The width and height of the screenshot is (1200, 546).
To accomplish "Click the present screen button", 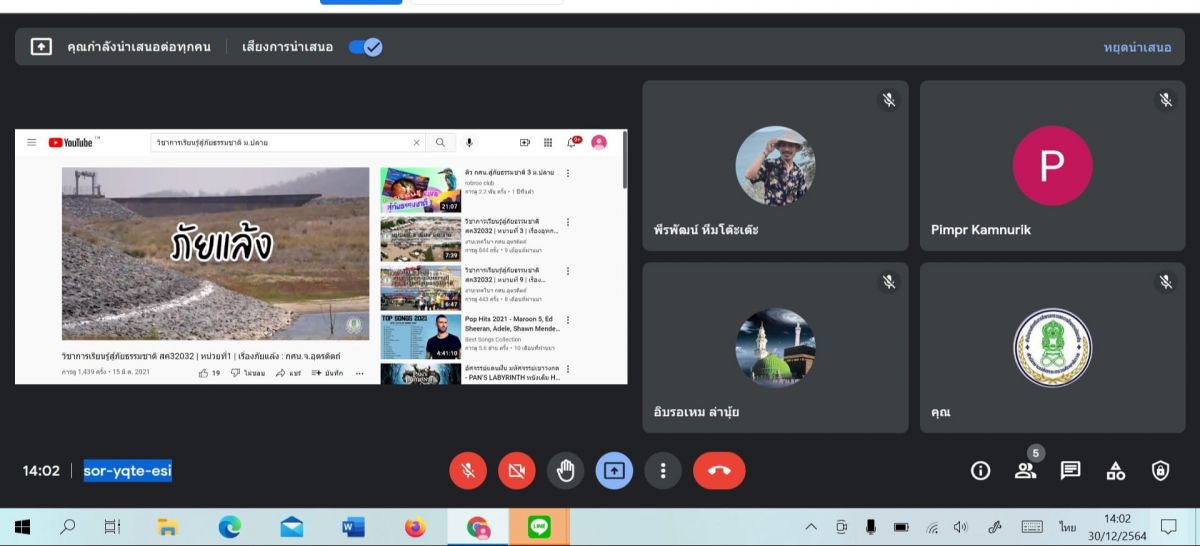I will (614, 471).
